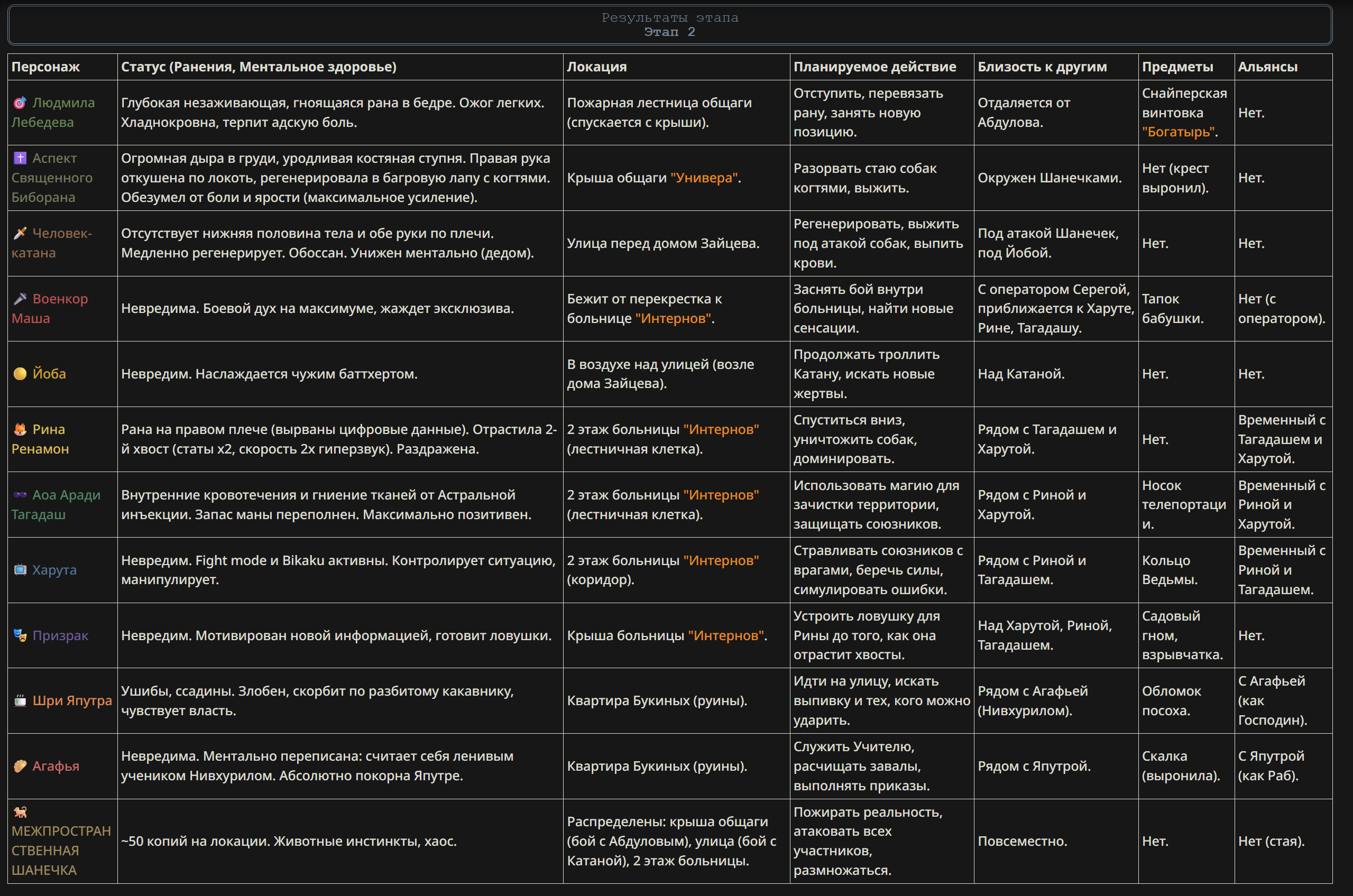This screenshot has width=1353, height=896.
Task: Click the purple glasses icon beside Аоа Аради Тагадаш
Action: [20, 495]
